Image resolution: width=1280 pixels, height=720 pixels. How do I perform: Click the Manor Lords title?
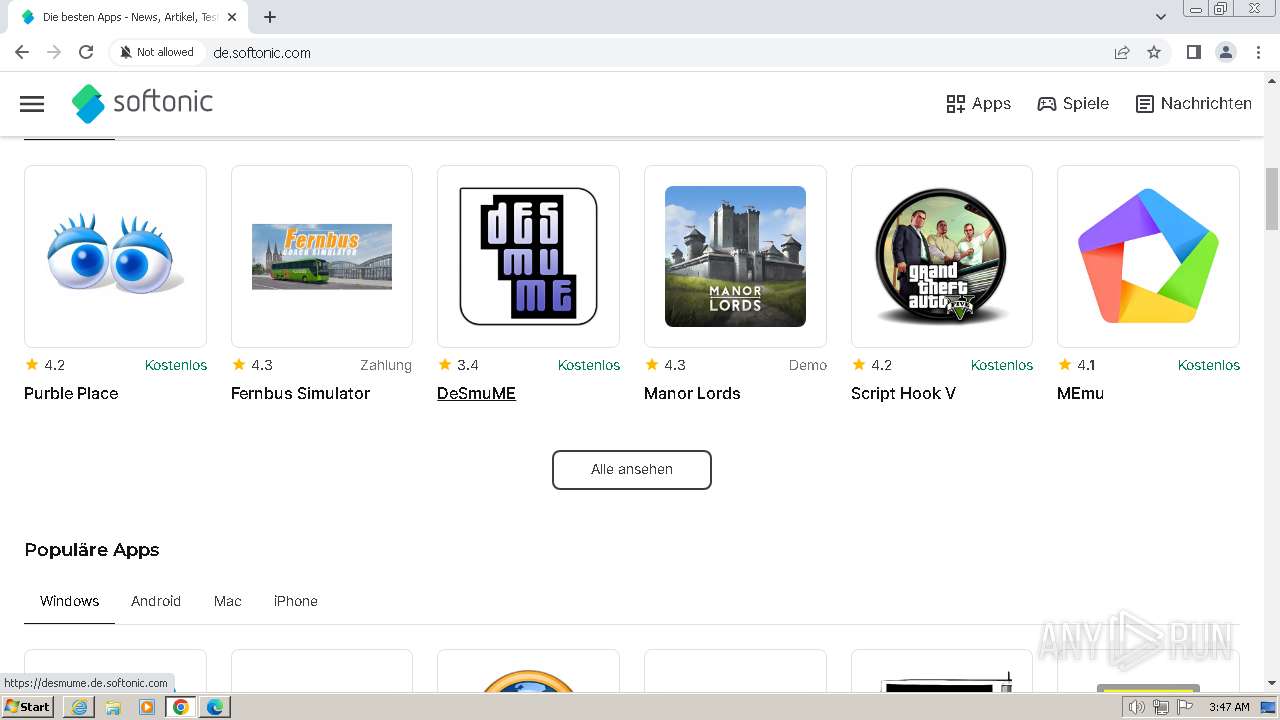click(x=692, y=393)
